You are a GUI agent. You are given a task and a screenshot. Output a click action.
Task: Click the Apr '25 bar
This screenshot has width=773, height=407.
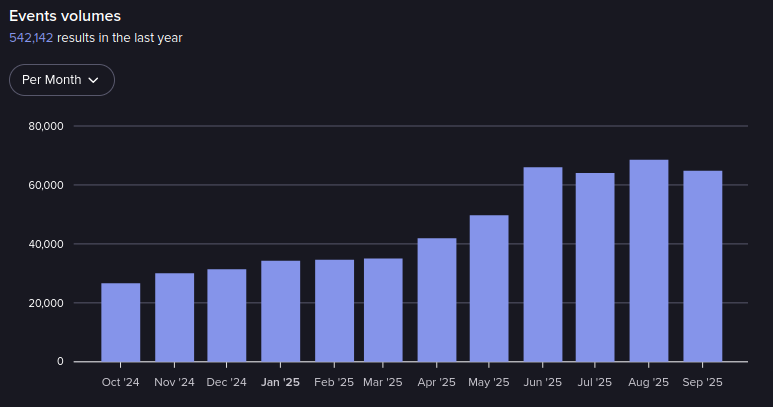(x=437, y=300)
